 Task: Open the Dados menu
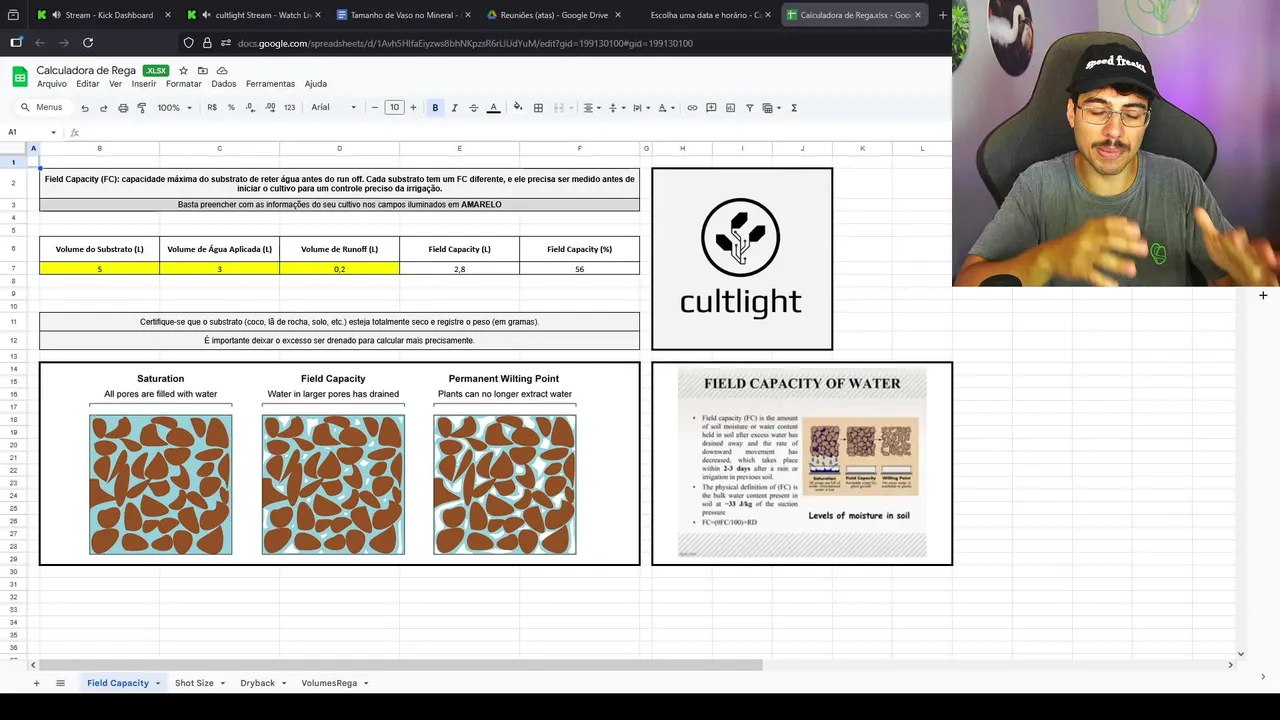pyautogui.click(x=224, y=84)
